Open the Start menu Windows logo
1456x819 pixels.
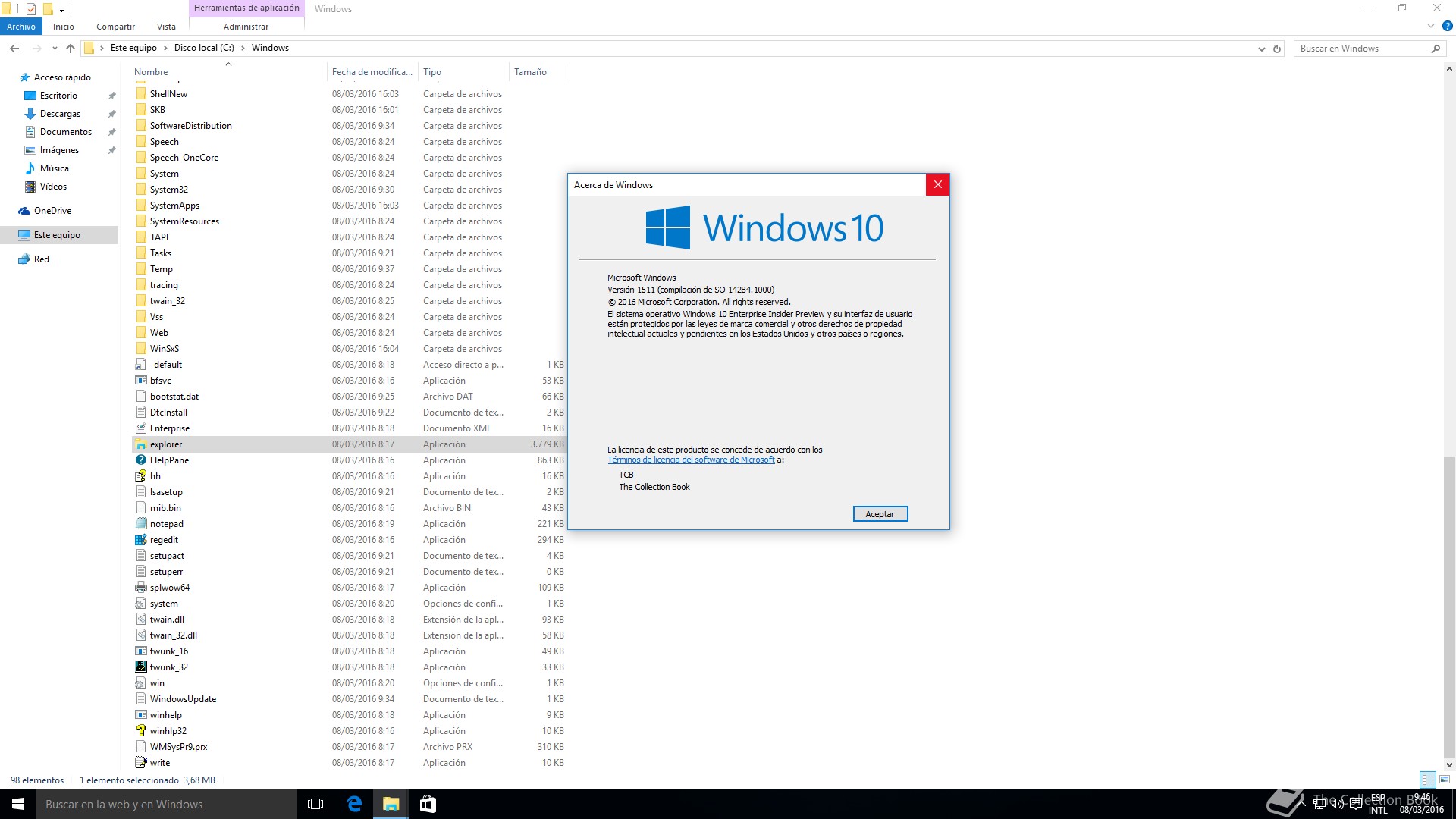(x=18, y=804)
